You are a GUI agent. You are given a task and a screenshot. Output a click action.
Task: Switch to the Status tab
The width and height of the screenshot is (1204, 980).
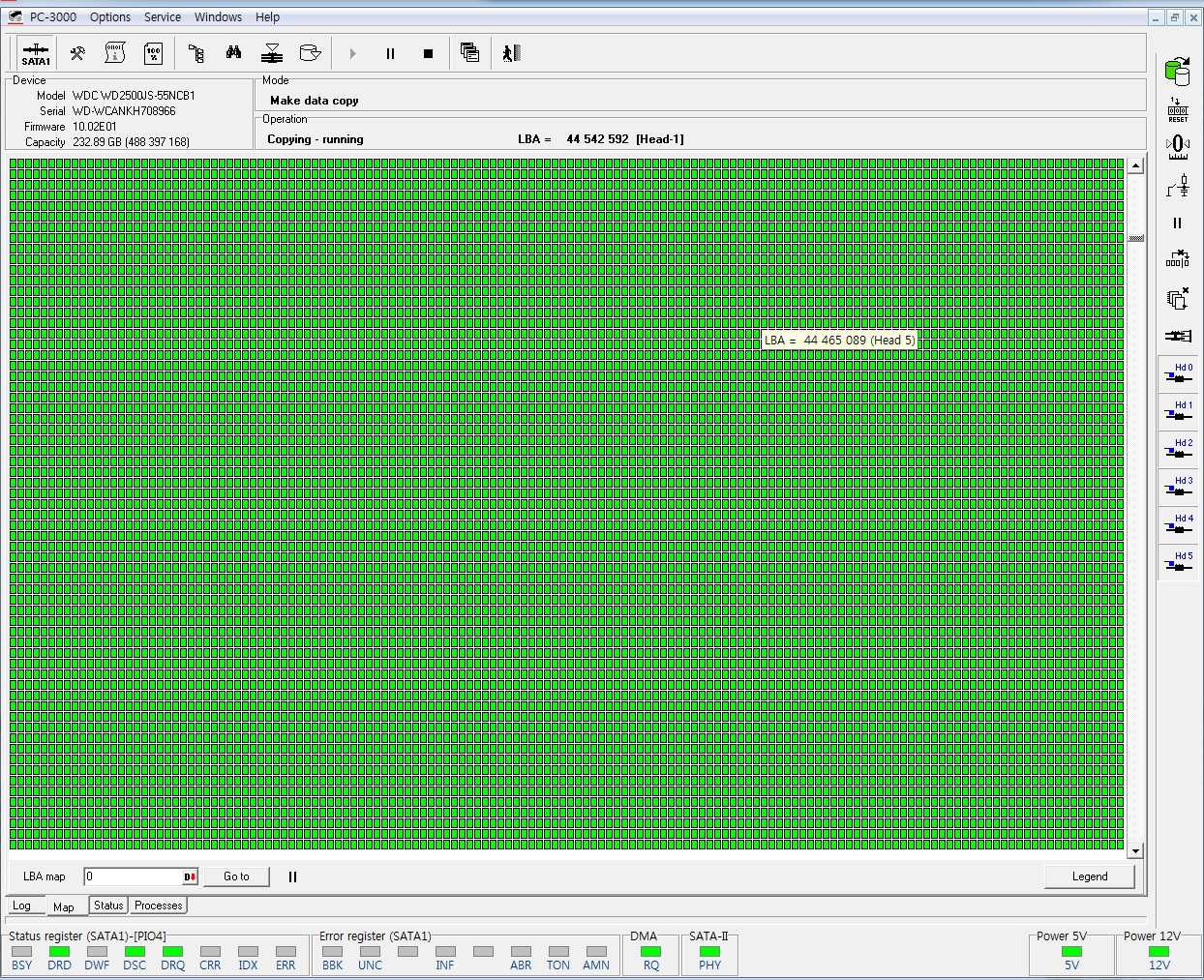pyautogui.click(x=108, y=906)
